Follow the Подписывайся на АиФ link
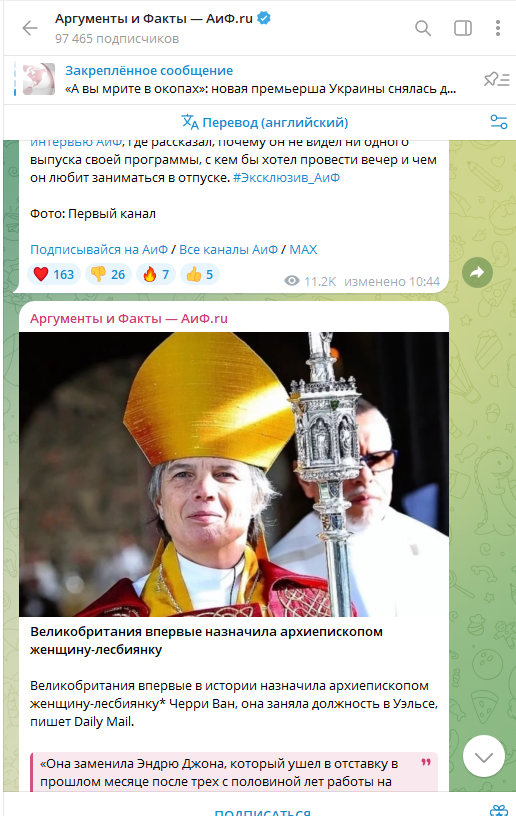 tap(99, 249)
